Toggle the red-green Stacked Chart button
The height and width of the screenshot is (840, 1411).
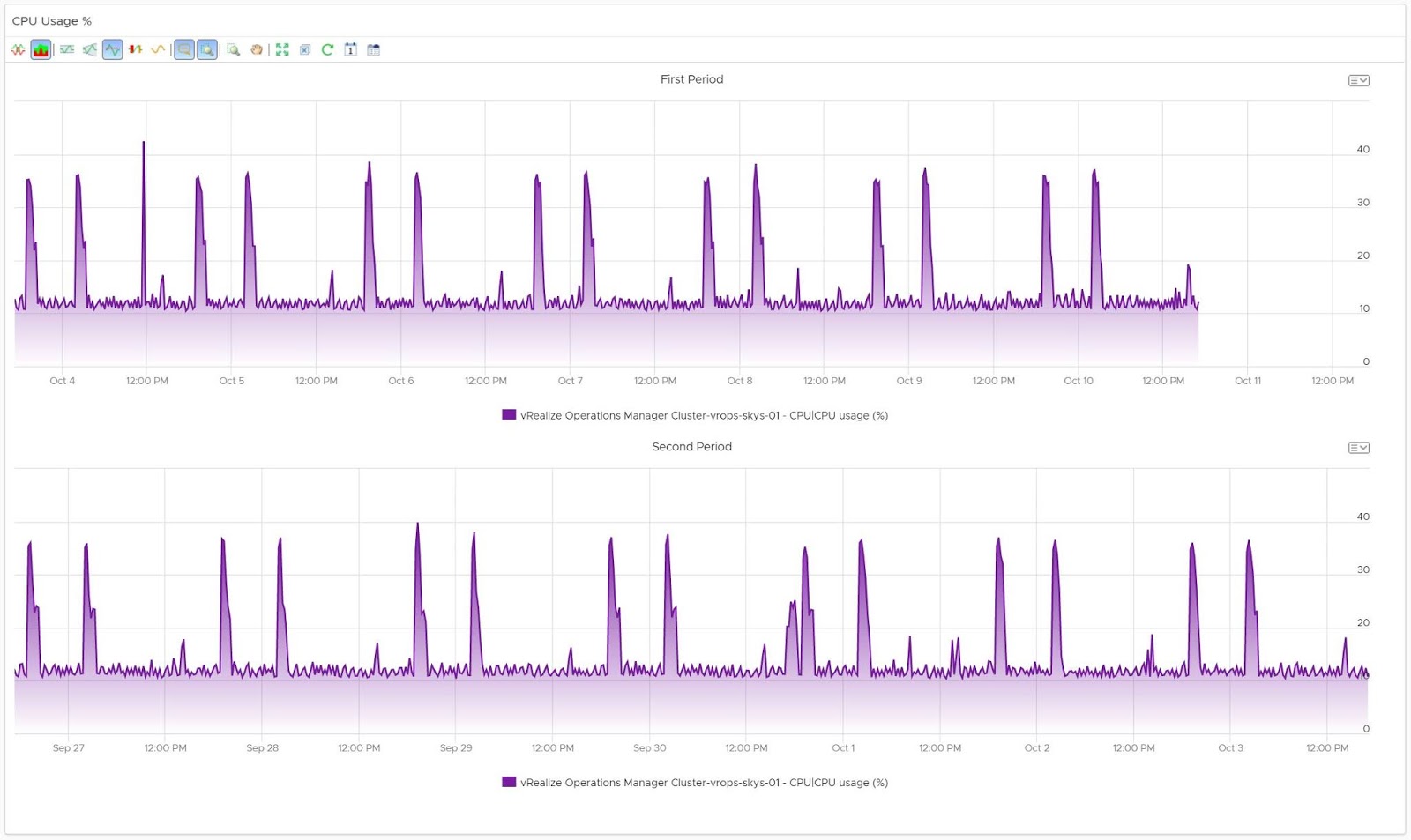click(x=41, y=50)
